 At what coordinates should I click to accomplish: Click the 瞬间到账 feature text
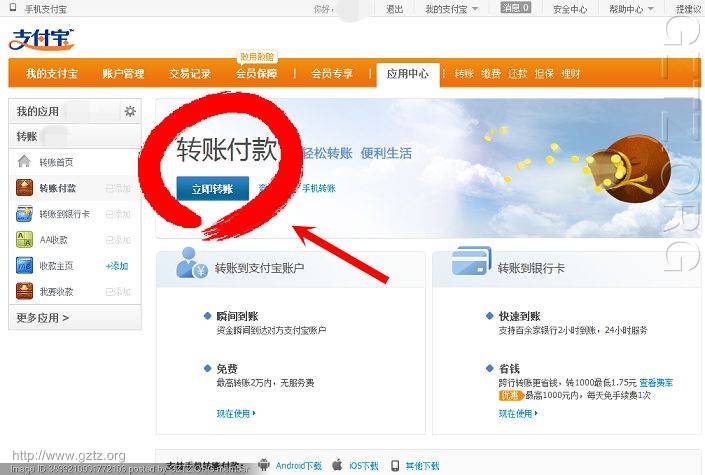tap(237, 316)
